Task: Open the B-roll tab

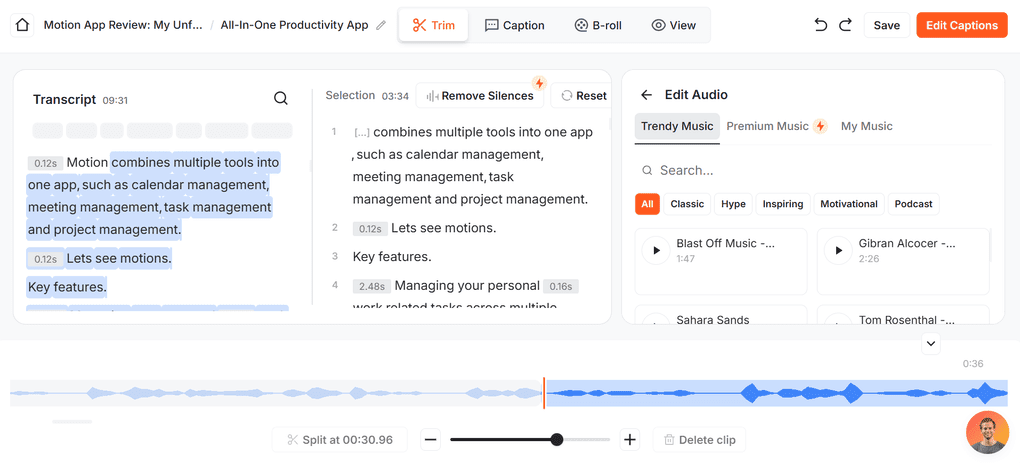Action: (x=598, y=25)
